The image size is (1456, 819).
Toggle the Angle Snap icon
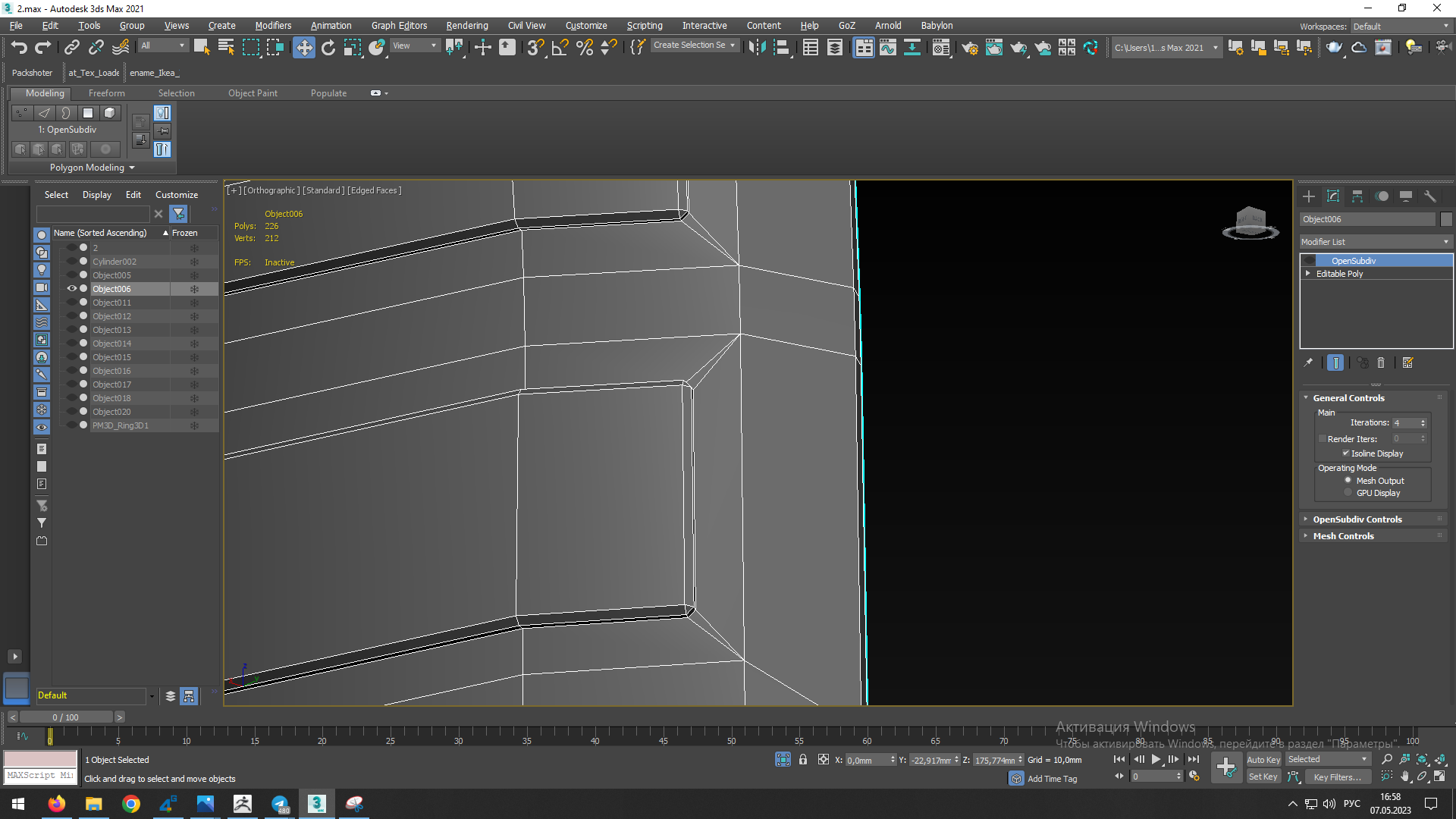(x=560, y=47)
